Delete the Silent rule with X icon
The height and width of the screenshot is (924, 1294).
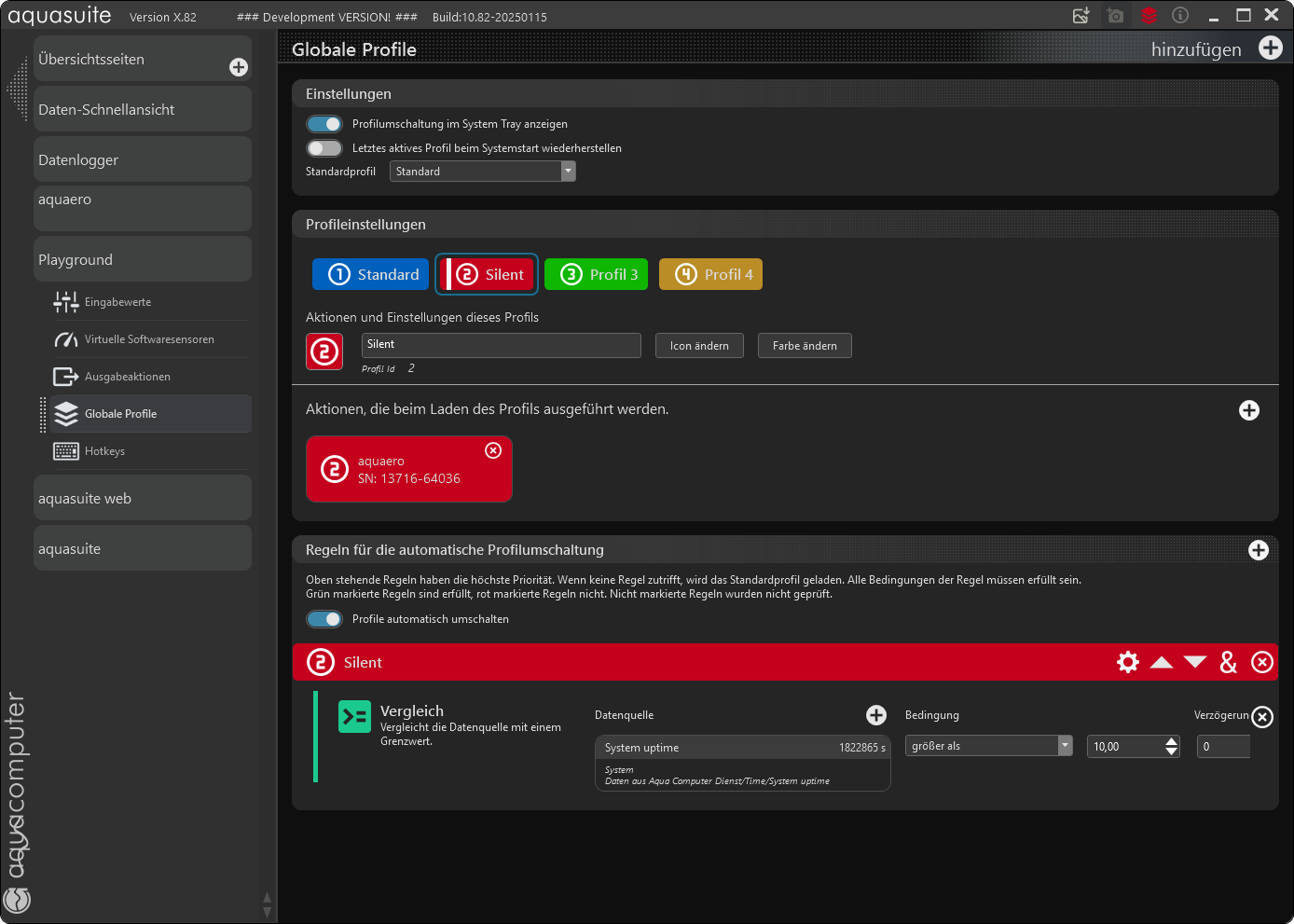tap(1262, 662)
